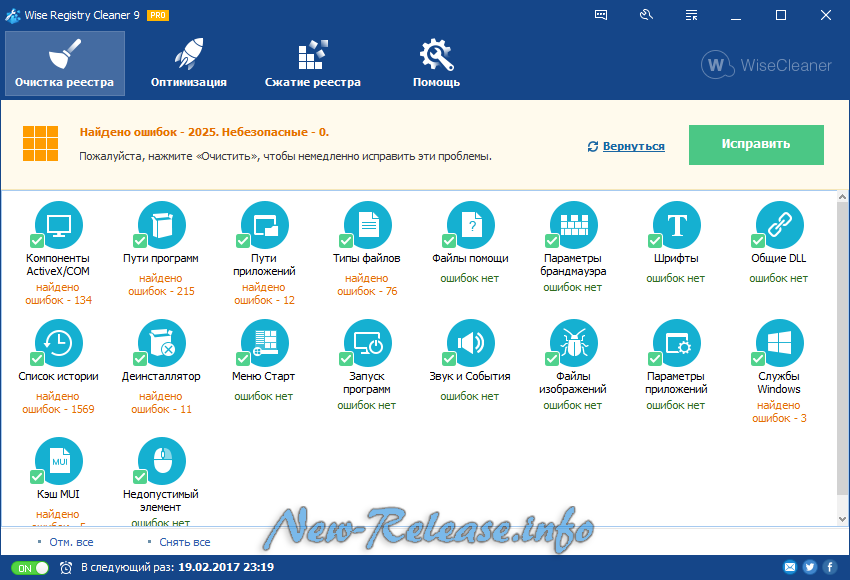Viewport: 850px width, 580px height.
Task: Uncheck the Звук и События checkbox
Action: click(449, 359)
